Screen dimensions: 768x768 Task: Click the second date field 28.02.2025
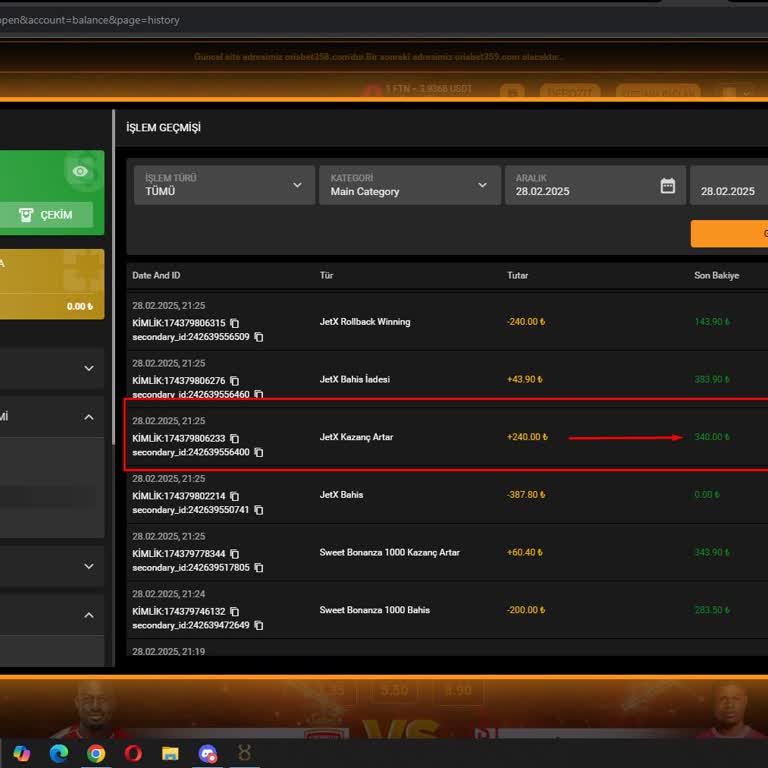click(x=728, y=191)
